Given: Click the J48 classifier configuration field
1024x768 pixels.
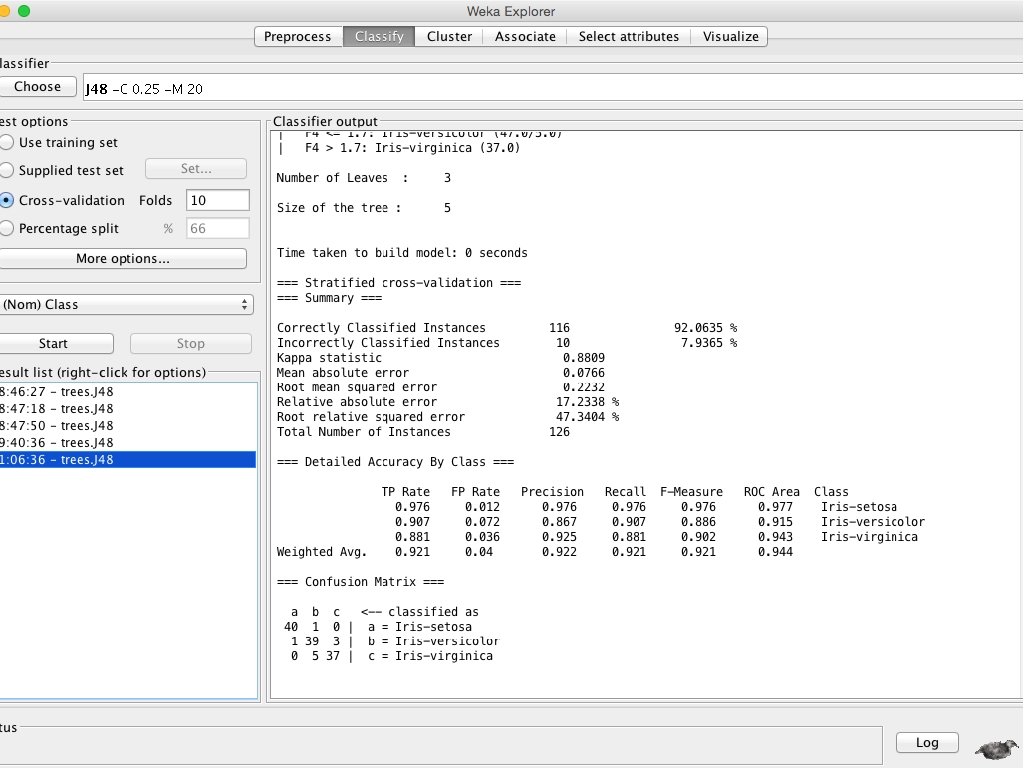Looking at the screenshot, I should pyautogui.click(x=550, y=88).
